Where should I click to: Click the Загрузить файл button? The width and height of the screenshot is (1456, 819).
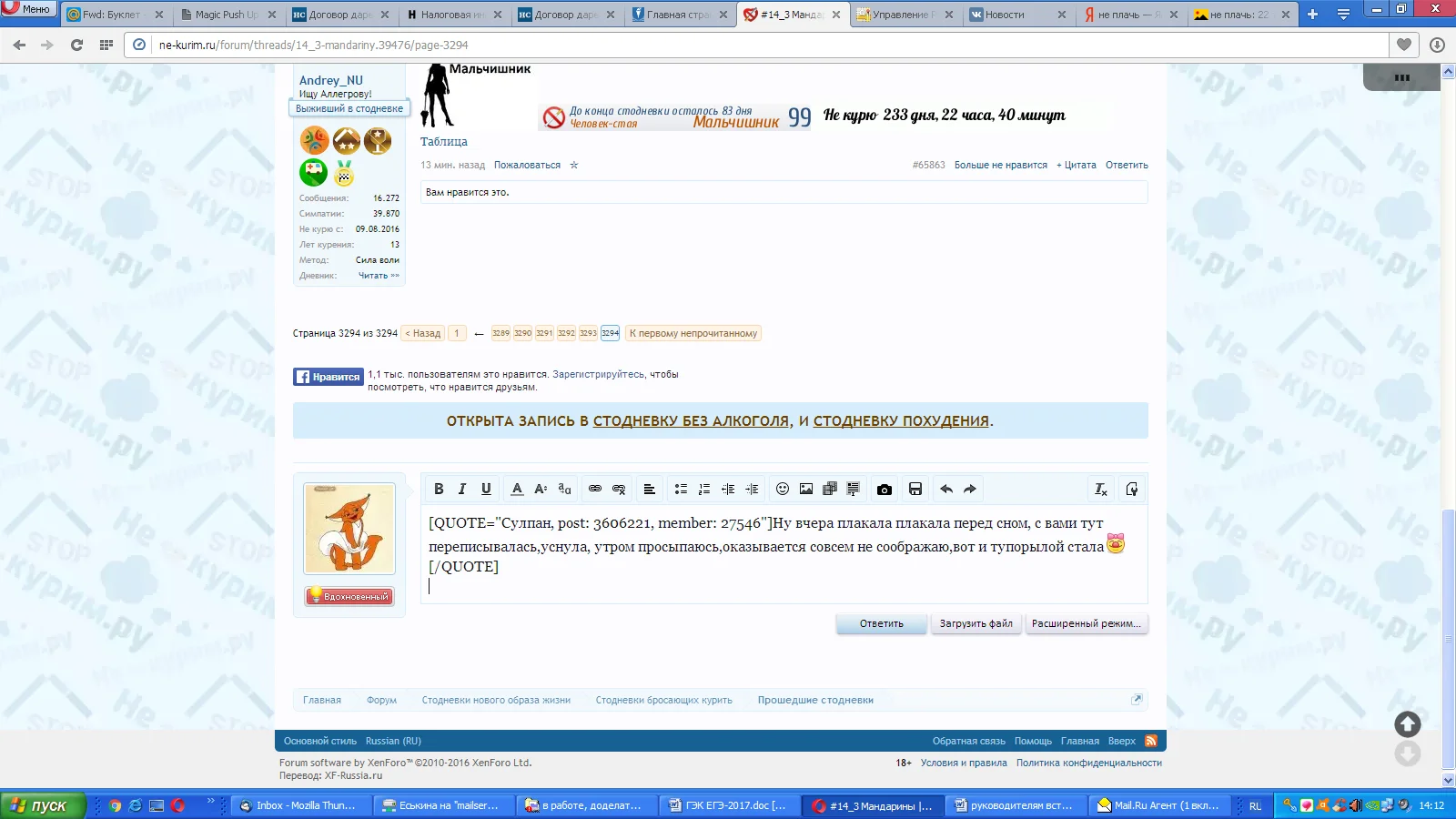tap(976, 623)
